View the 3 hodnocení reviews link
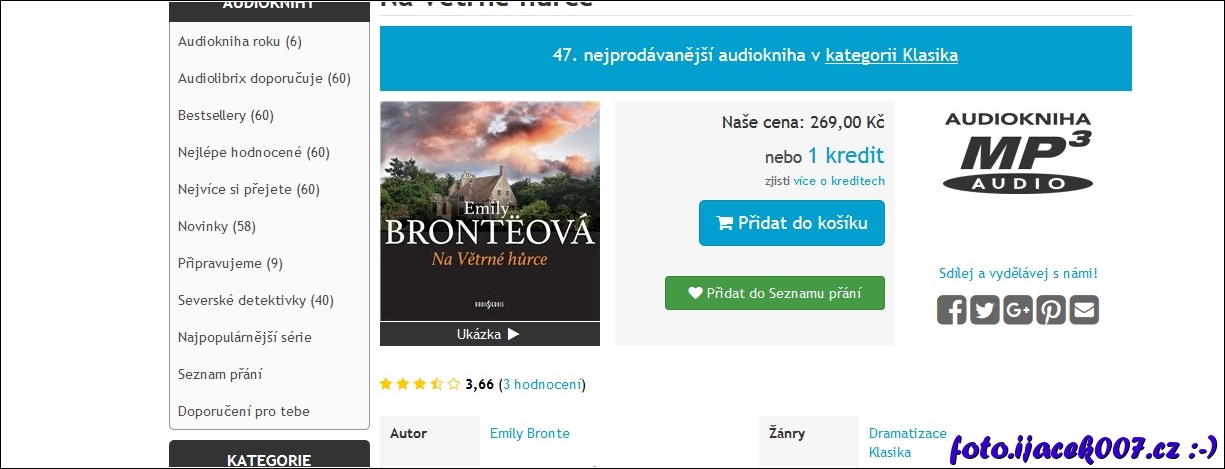Screen dimensions: 1225x469 coord(543,384)
